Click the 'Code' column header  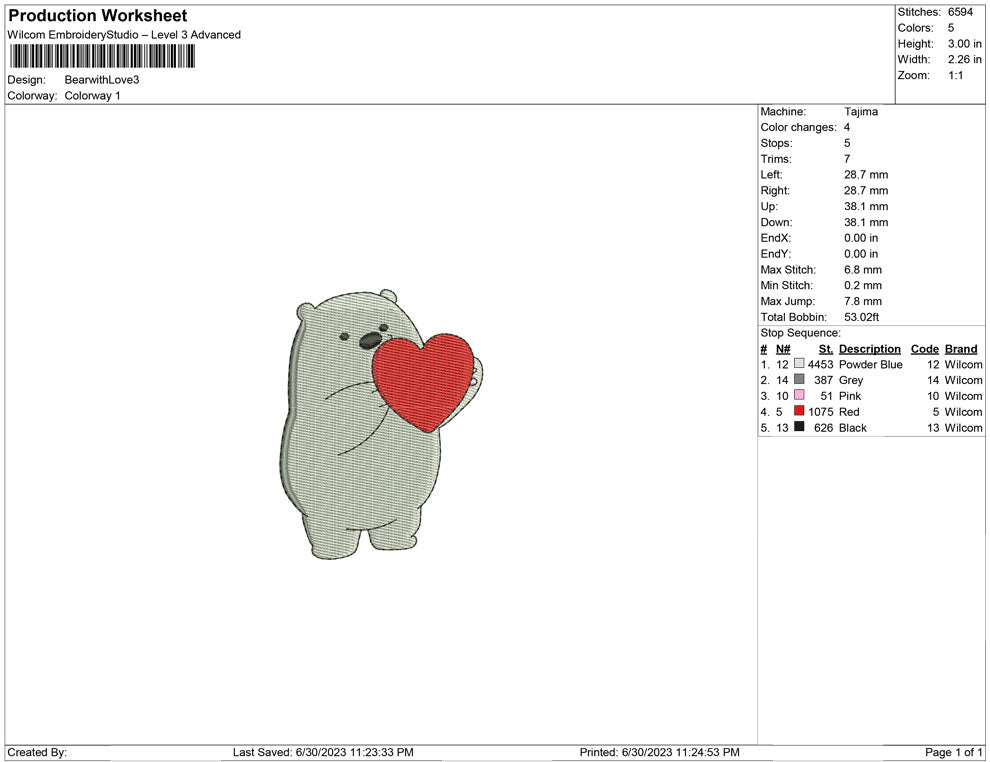tap(925, 348)
